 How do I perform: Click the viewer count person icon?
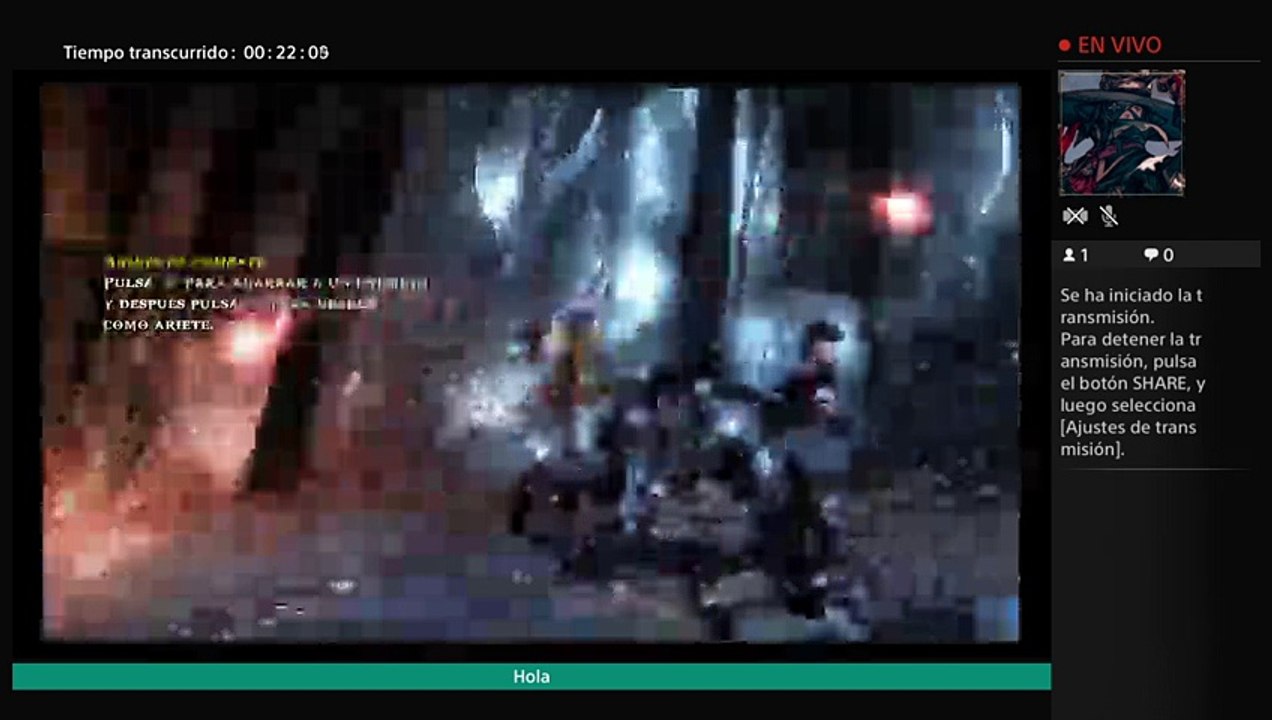pos(1069,255)
